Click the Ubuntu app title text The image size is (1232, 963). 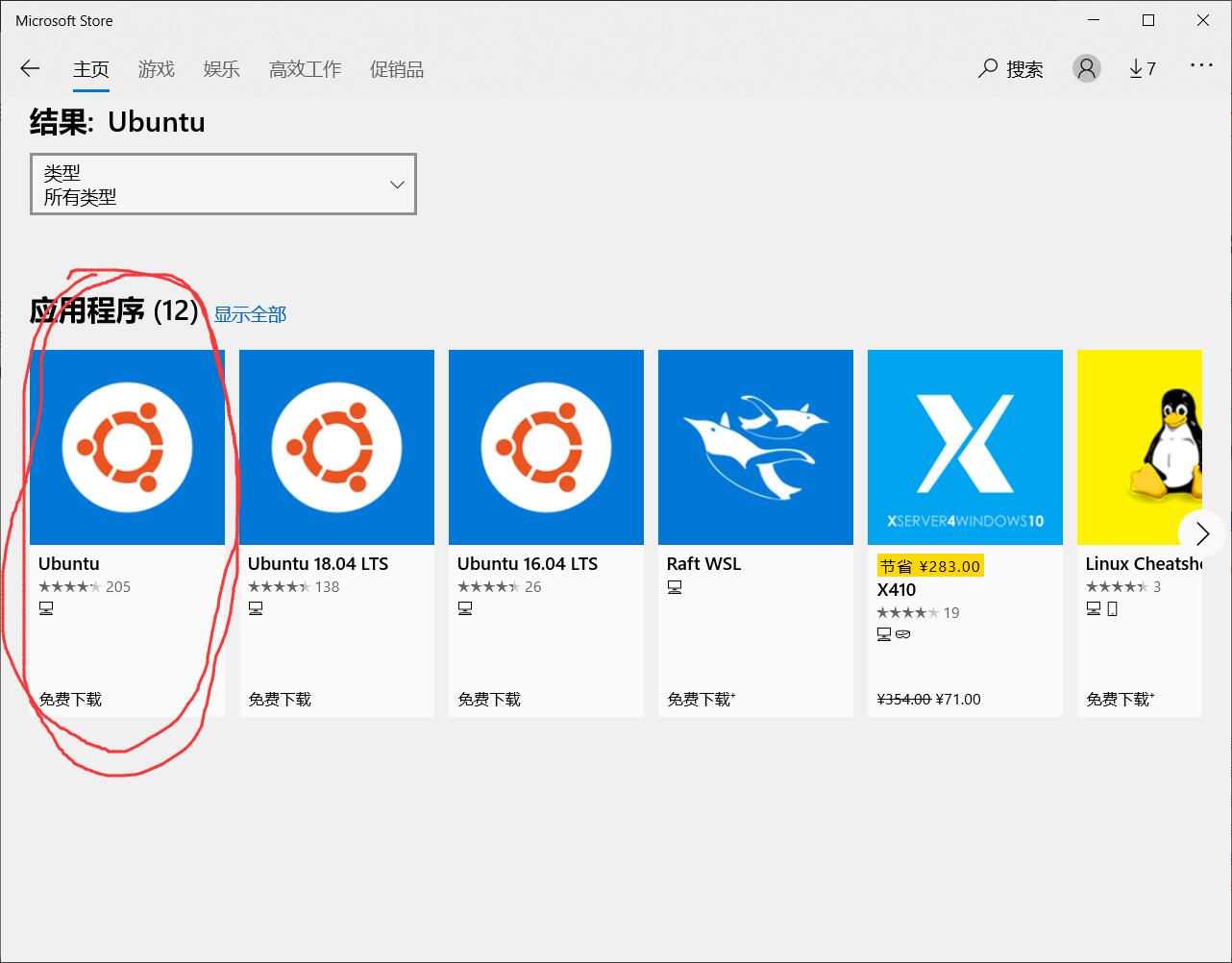(69, 564)
